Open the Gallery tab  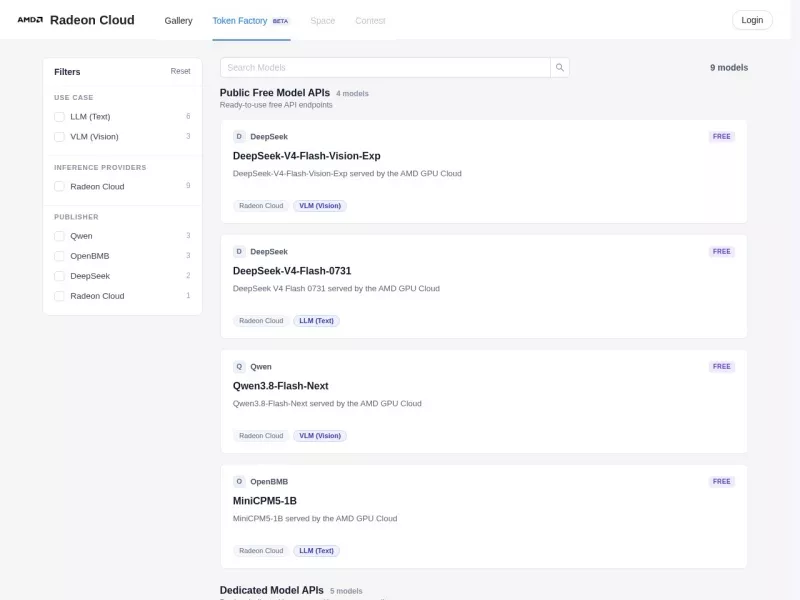pyautogui.click(x=178, y=20)
